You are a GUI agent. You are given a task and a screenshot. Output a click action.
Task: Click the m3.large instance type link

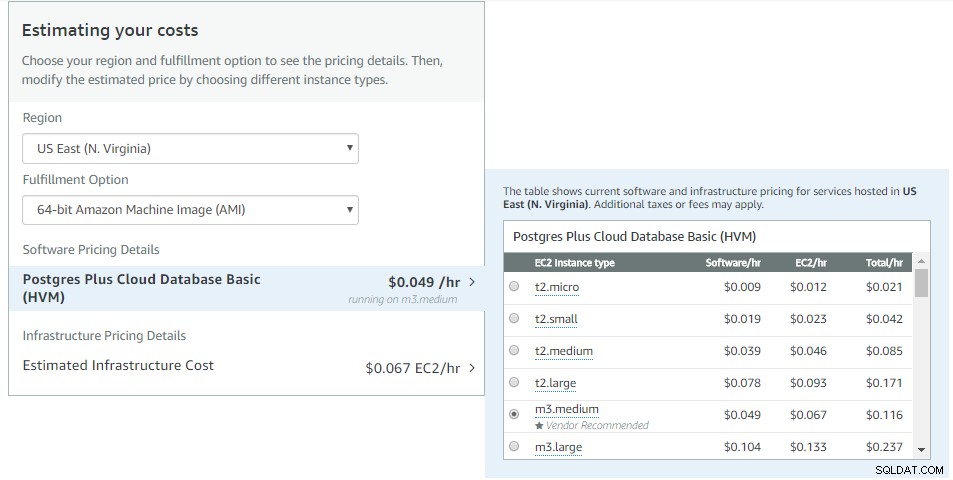(559, 448)
